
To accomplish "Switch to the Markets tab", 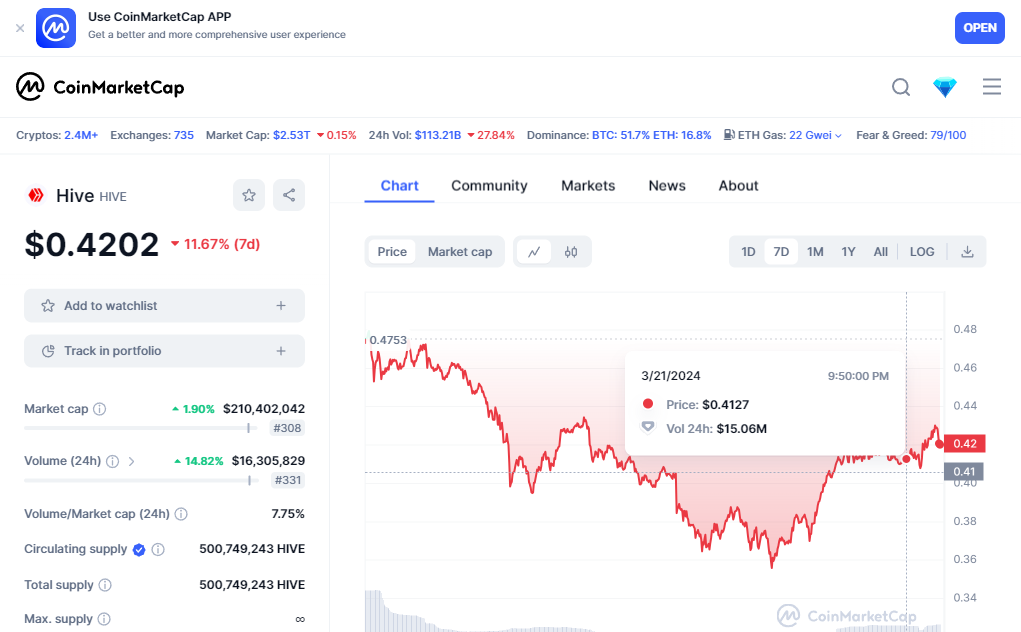I will point(588,186).
